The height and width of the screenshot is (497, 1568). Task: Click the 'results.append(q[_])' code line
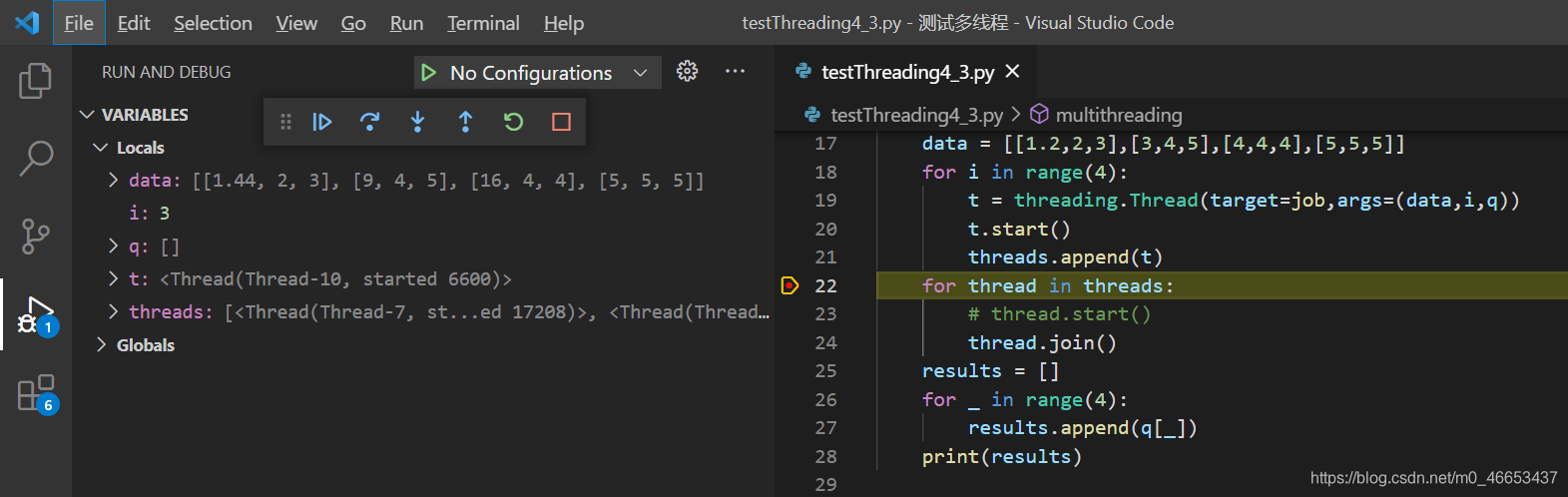pos(1082,427)
